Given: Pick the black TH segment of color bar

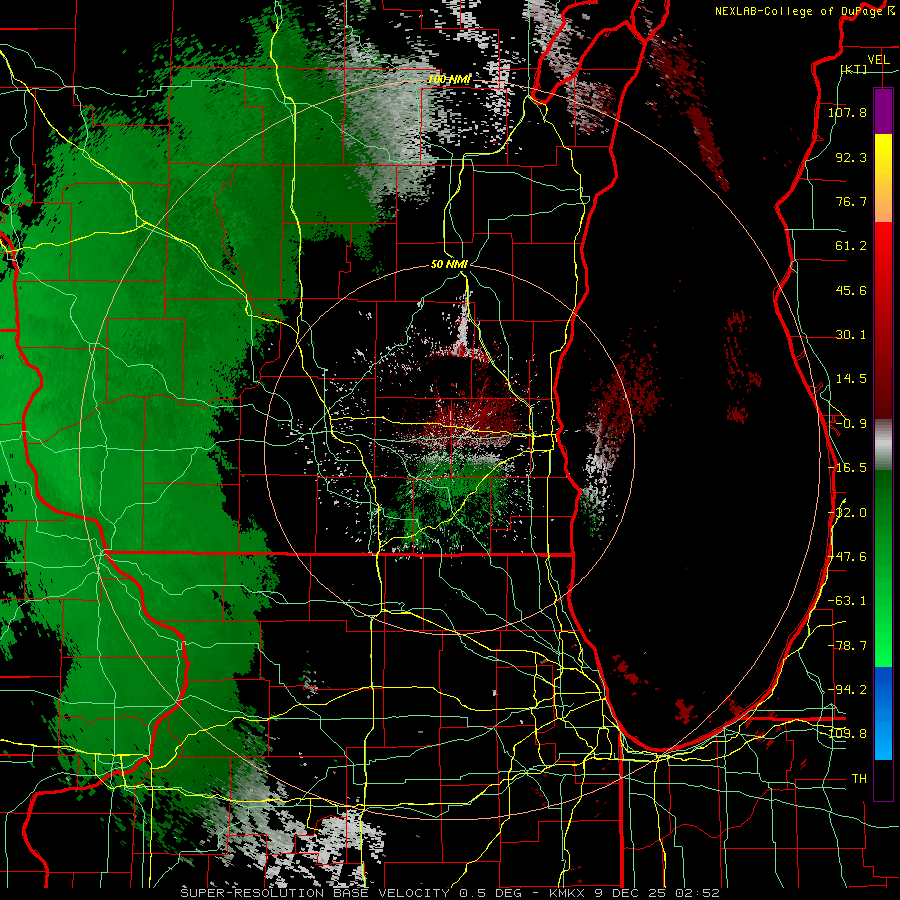Looking at the screenshot, I should 883,779.
